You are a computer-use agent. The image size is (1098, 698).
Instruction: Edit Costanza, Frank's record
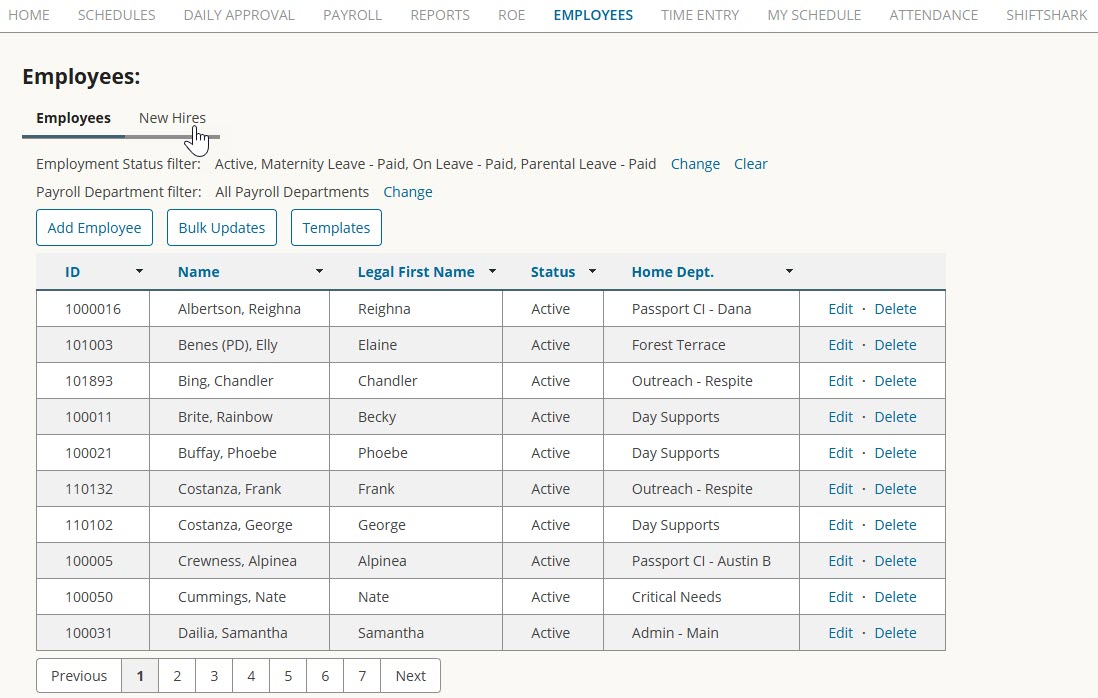[x=840, y=489]
